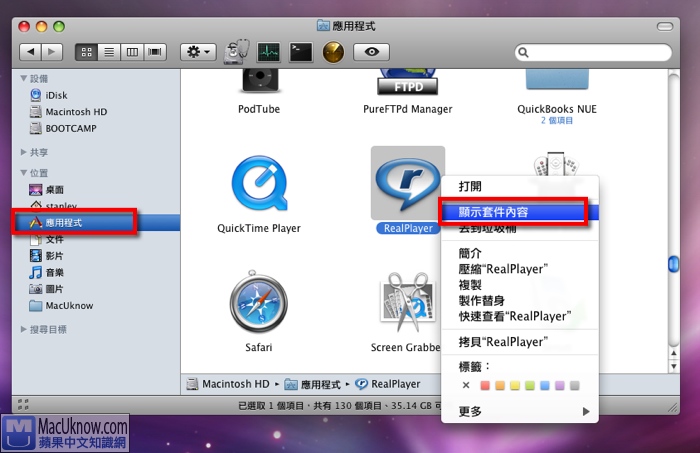This screenshot has height=453, width=700.
Task: Choose 拷貝“RealPlayer” menu entry
Action: 520,342
